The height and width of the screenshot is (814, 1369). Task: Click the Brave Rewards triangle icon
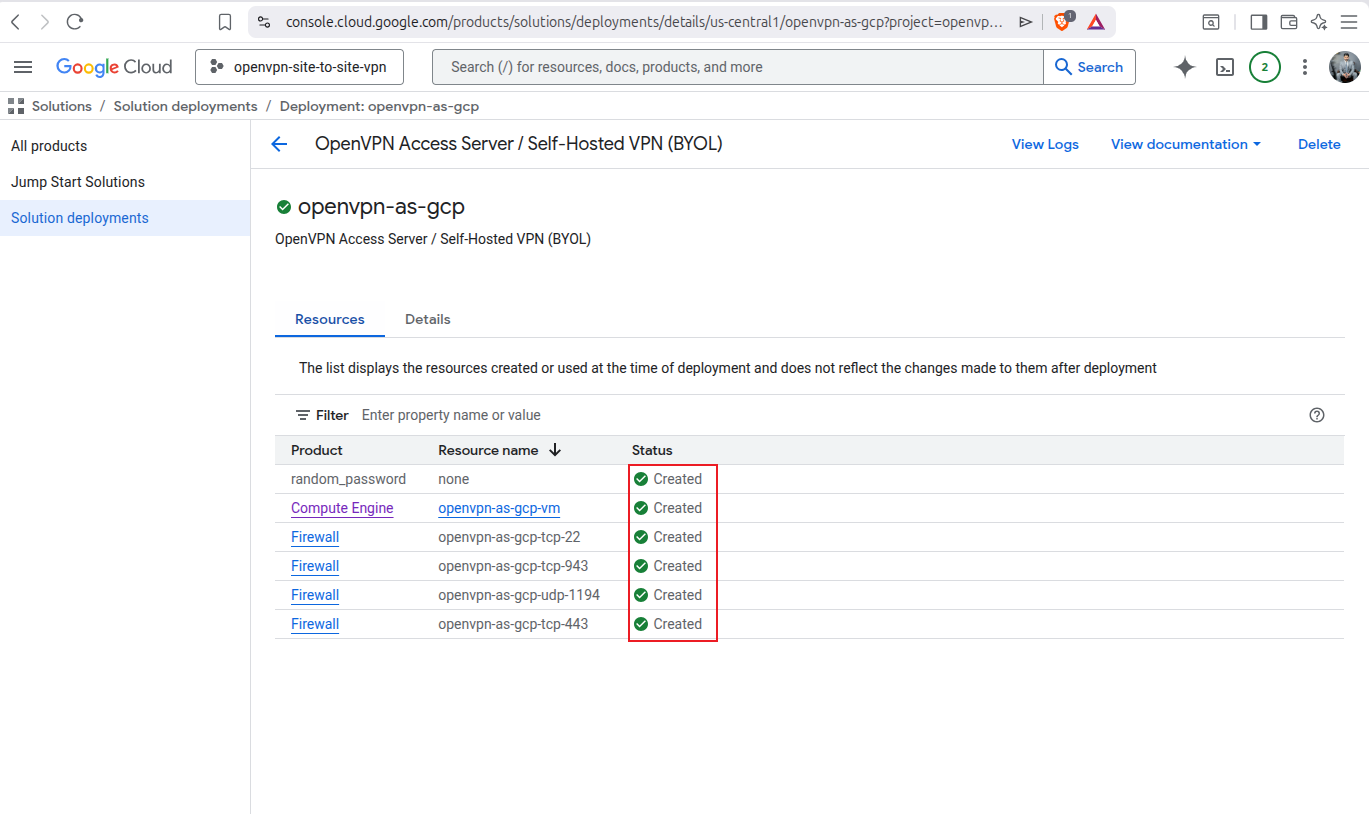click(x=1096, y=22)
